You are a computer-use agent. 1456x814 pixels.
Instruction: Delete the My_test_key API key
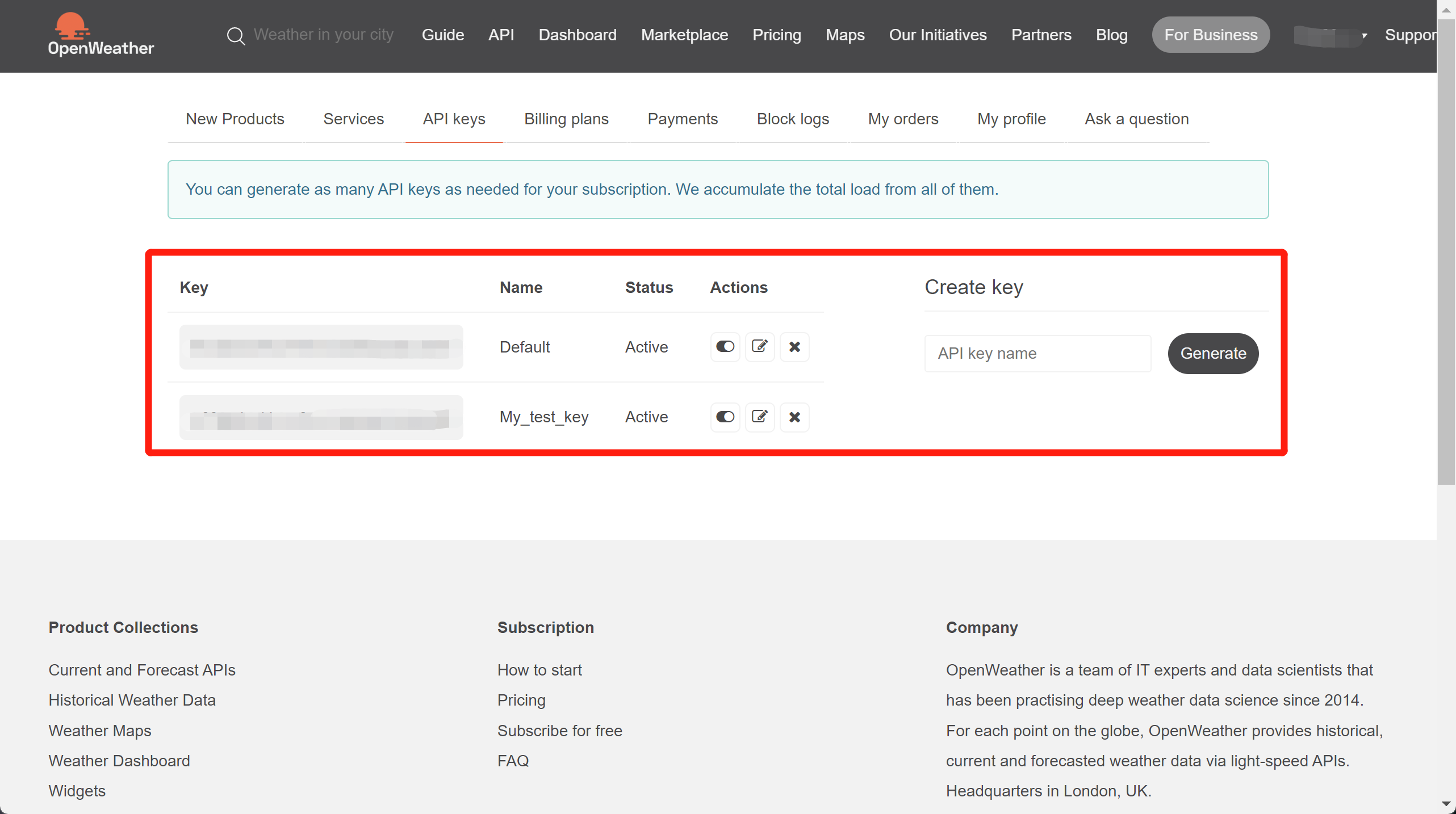(794, 417)
